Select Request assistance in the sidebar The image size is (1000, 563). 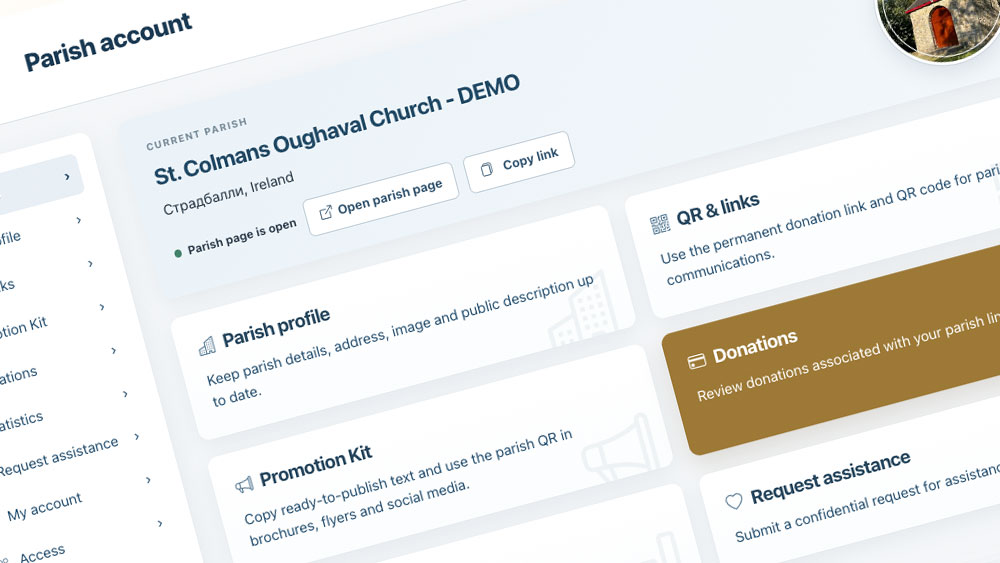click(59, 457)
